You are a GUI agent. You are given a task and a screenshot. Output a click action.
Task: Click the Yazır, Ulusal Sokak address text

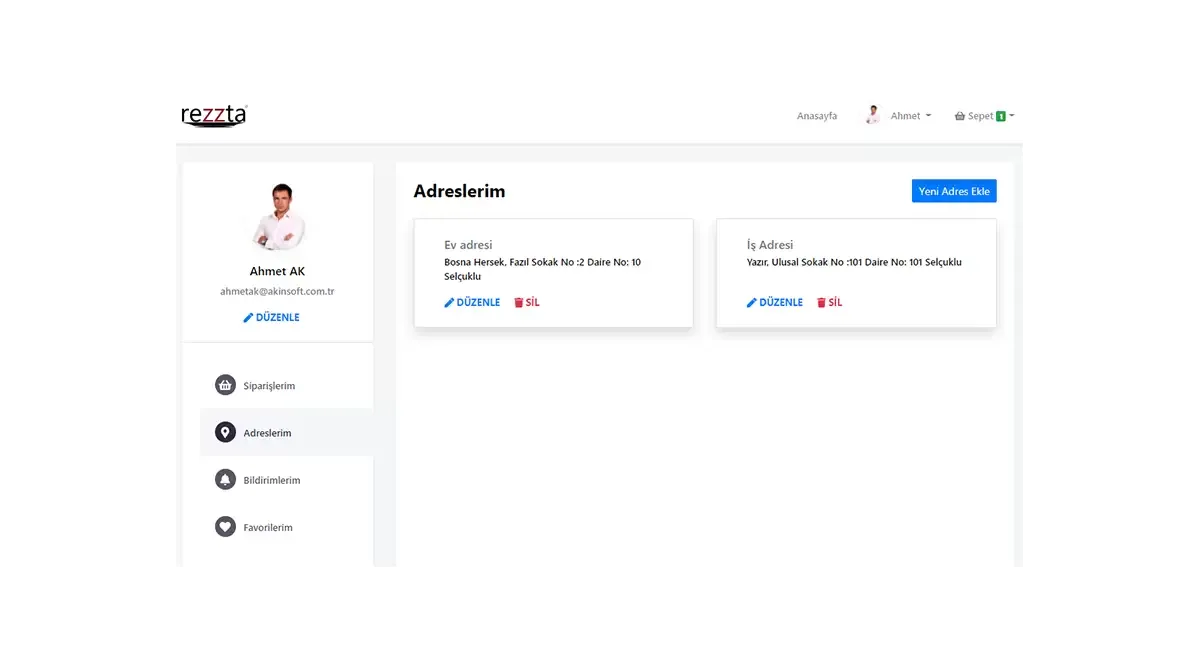(x=854, y=262)
